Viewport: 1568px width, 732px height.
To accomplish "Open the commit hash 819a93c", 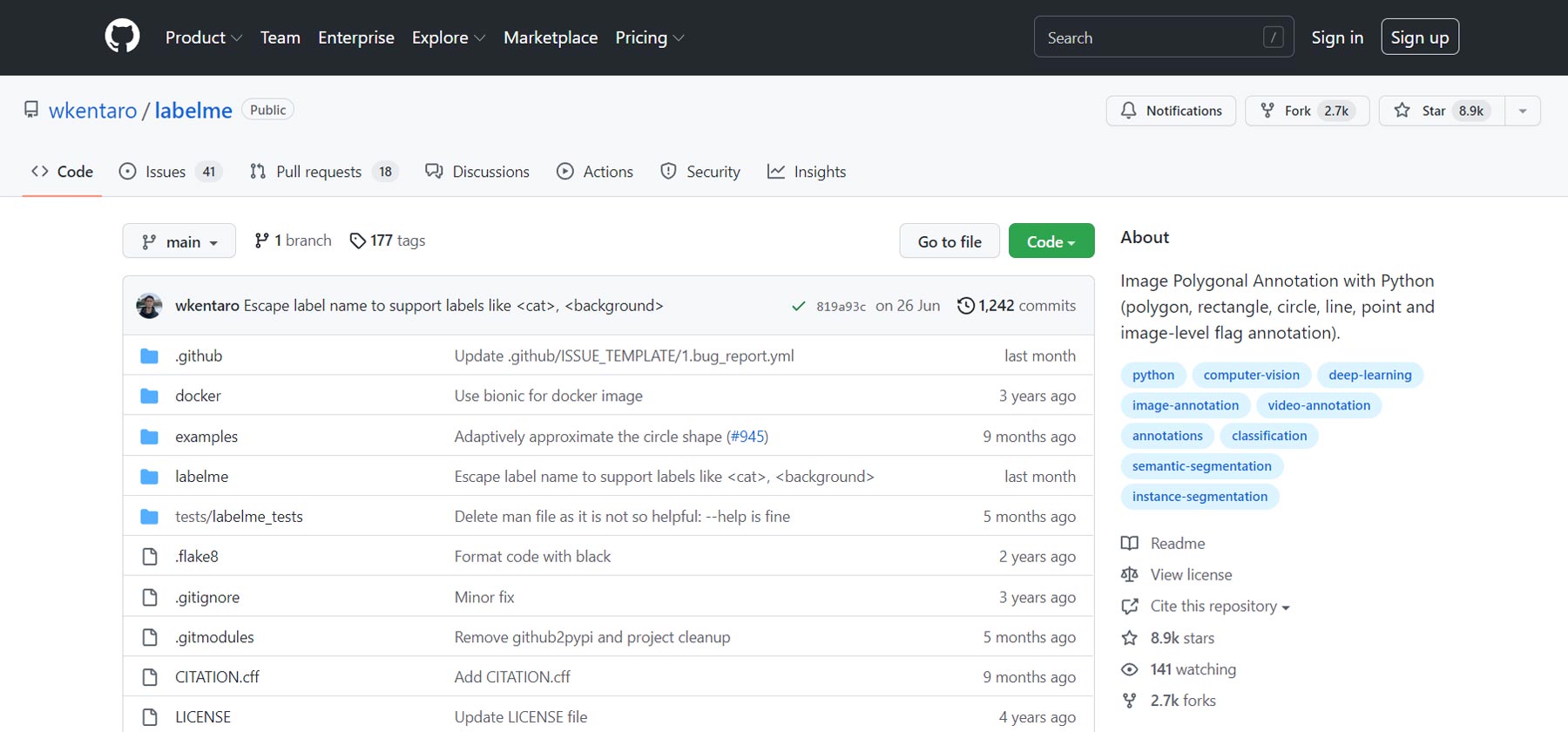I will (841, 307).
